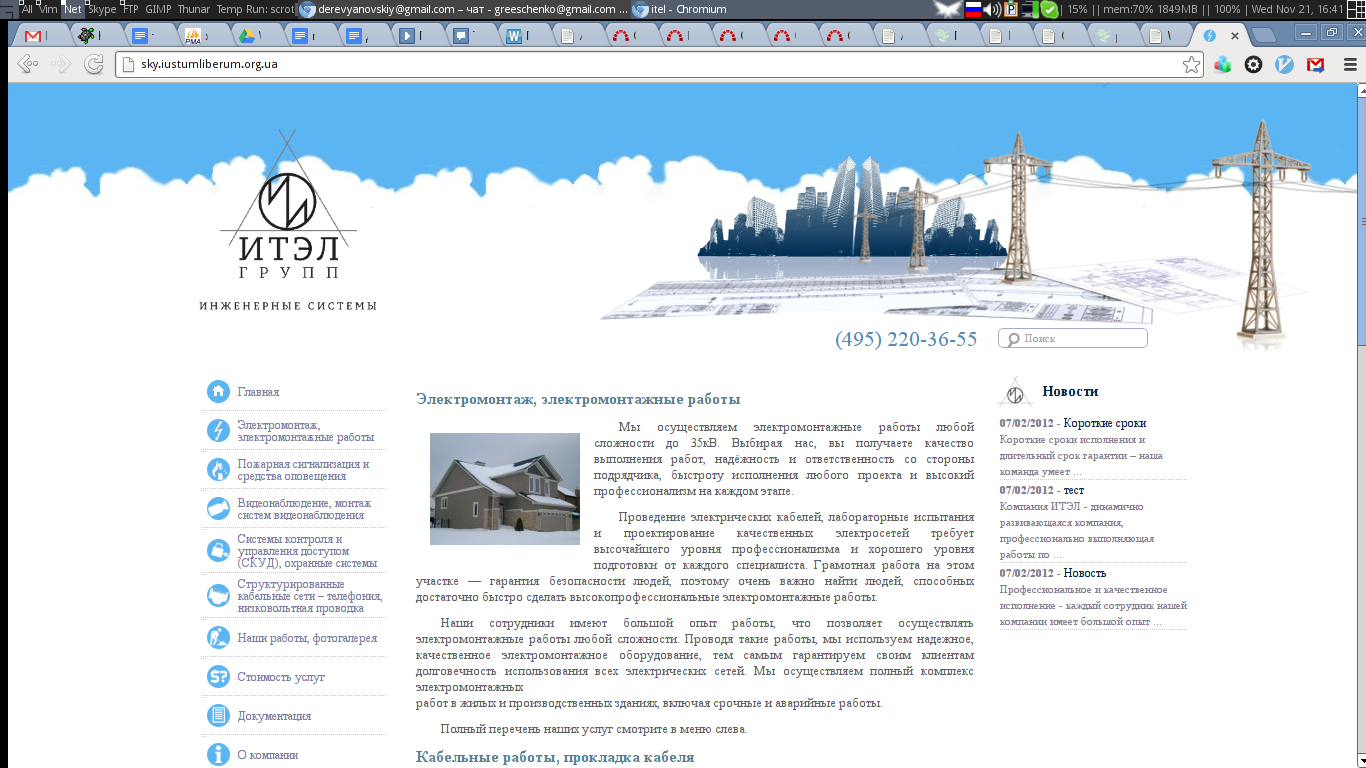Click the volume speaker tray icon
The image size is (1366, 768).
coord(991,9)
